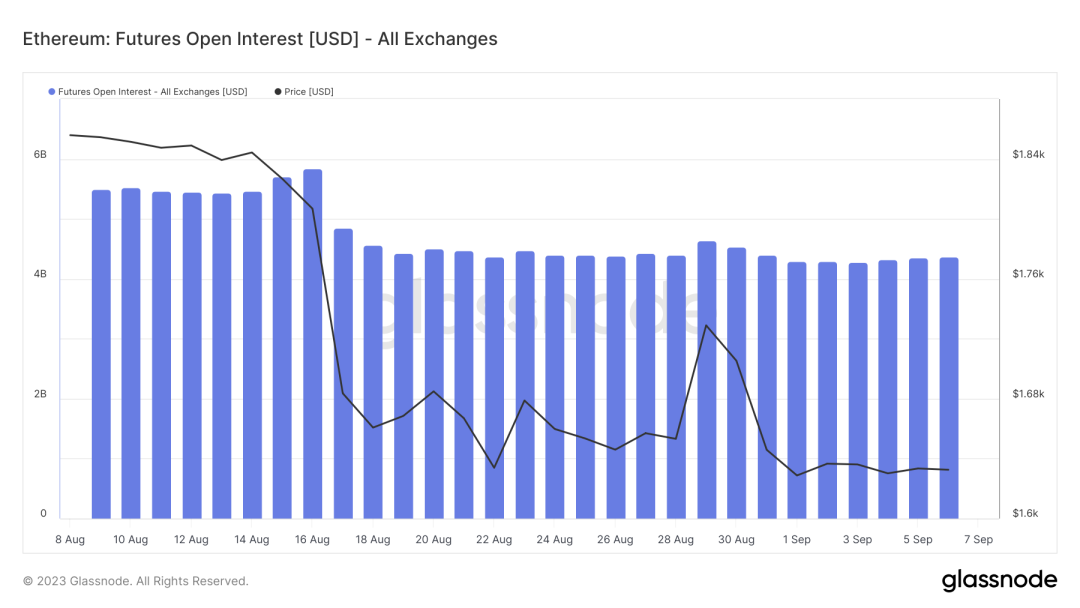Click the glassnode logo at bottom right
1080x608 pixels.
[x=999, y=581]
